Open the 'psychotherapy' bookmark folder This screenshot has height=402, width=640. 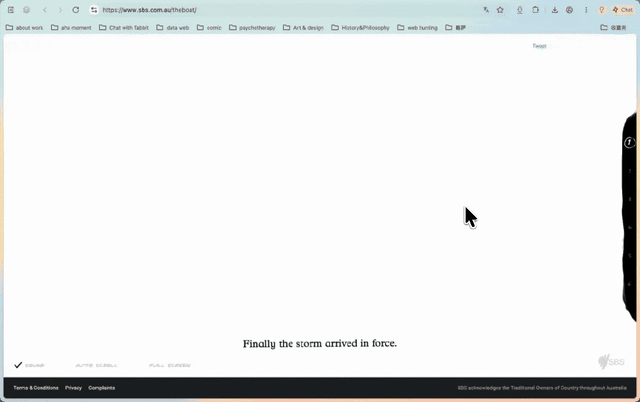pos(252,28)
